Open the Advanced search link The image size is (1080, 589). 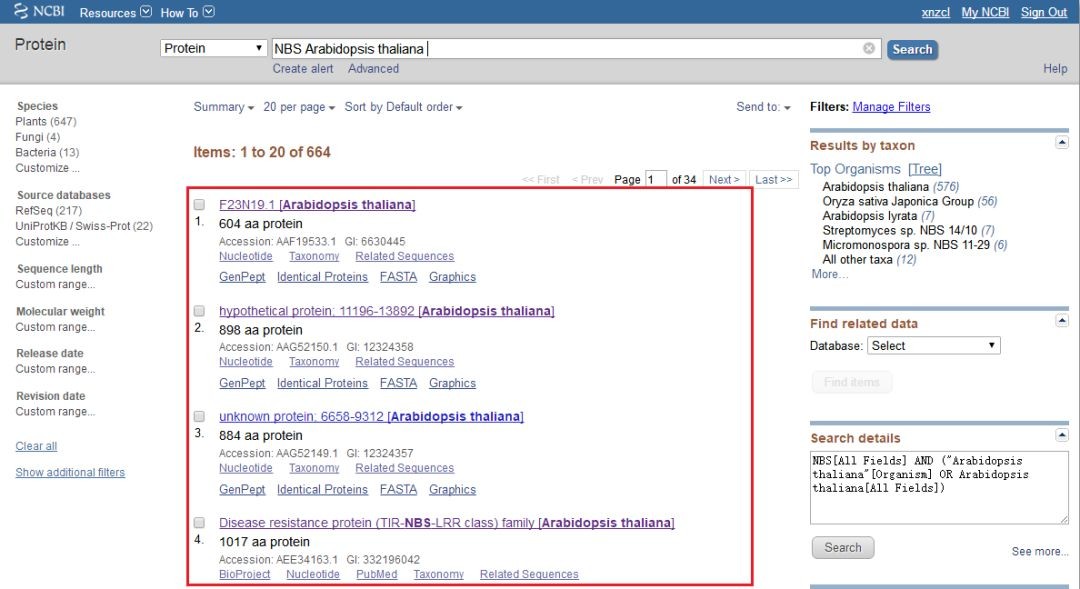click(x=373, y=69)
